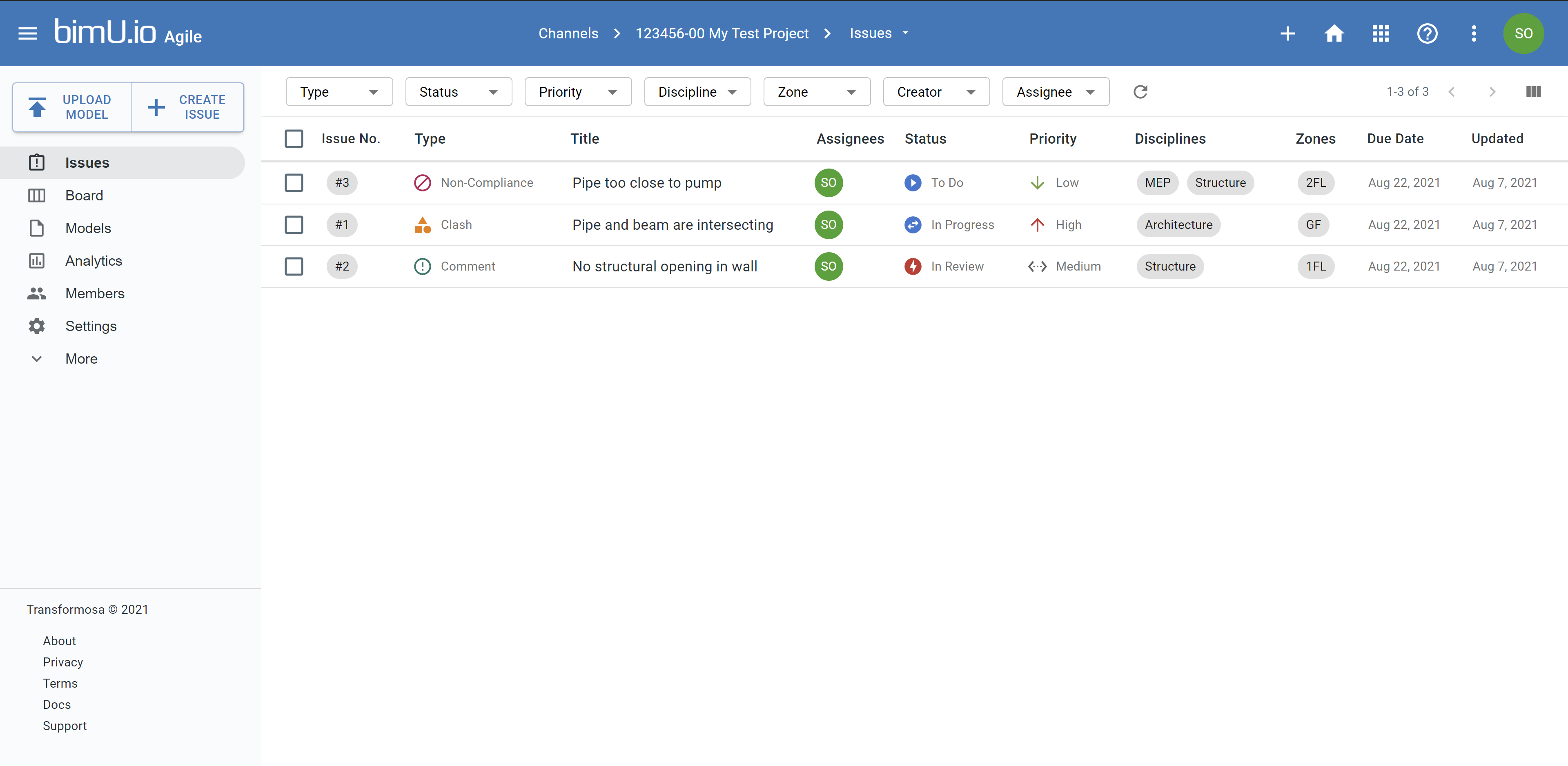This screenshot has height=766, width=1568.
Task: Sort by the Due Date column header
Action: coord(1395,139)
